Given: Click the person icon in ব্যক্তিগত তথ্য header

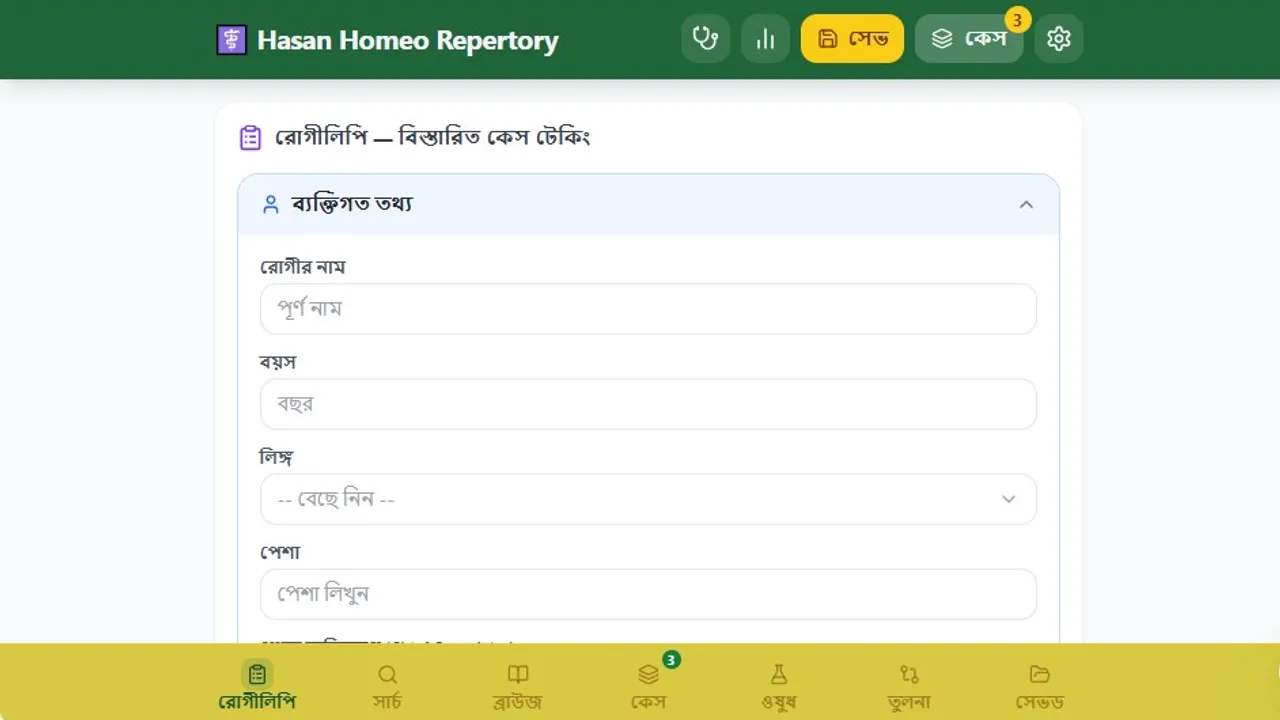Looking at the screenshot, I should click(x=270, y=204).
